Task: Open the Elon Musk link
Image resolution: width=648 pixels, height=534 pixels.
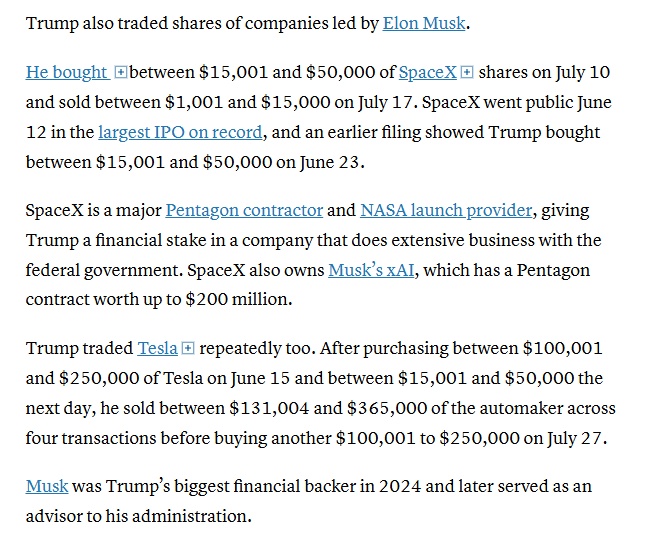Action: point(424,23)
